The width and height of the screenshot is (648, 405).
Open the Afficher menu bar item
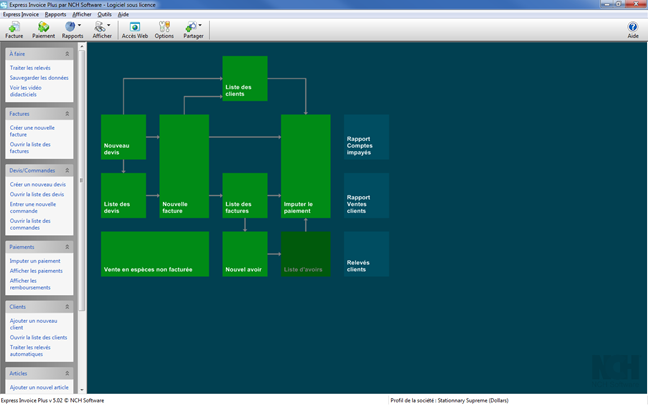(x=82, y=14)
